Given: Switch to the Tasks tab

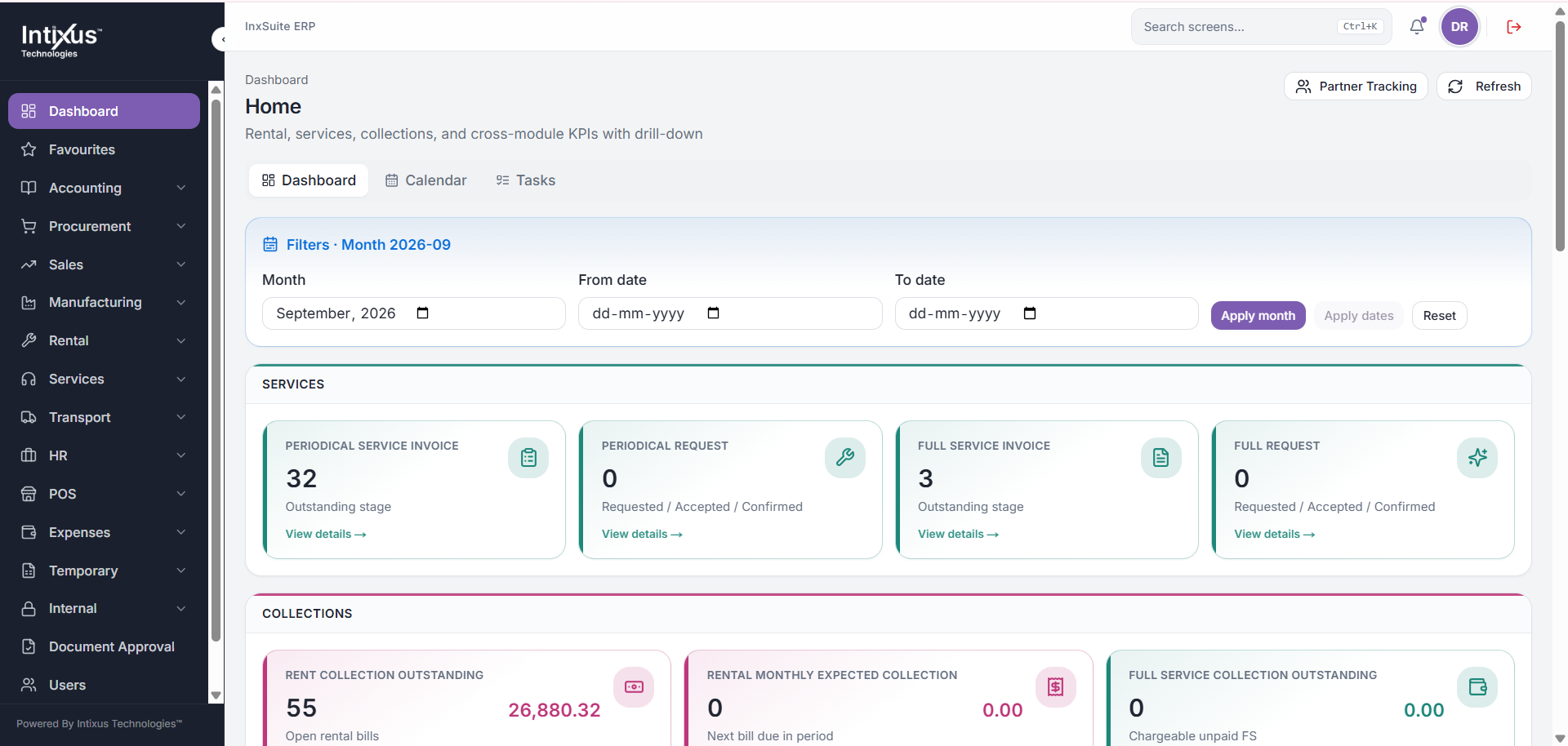Looking at the screenshot, I should coord(526,180).
